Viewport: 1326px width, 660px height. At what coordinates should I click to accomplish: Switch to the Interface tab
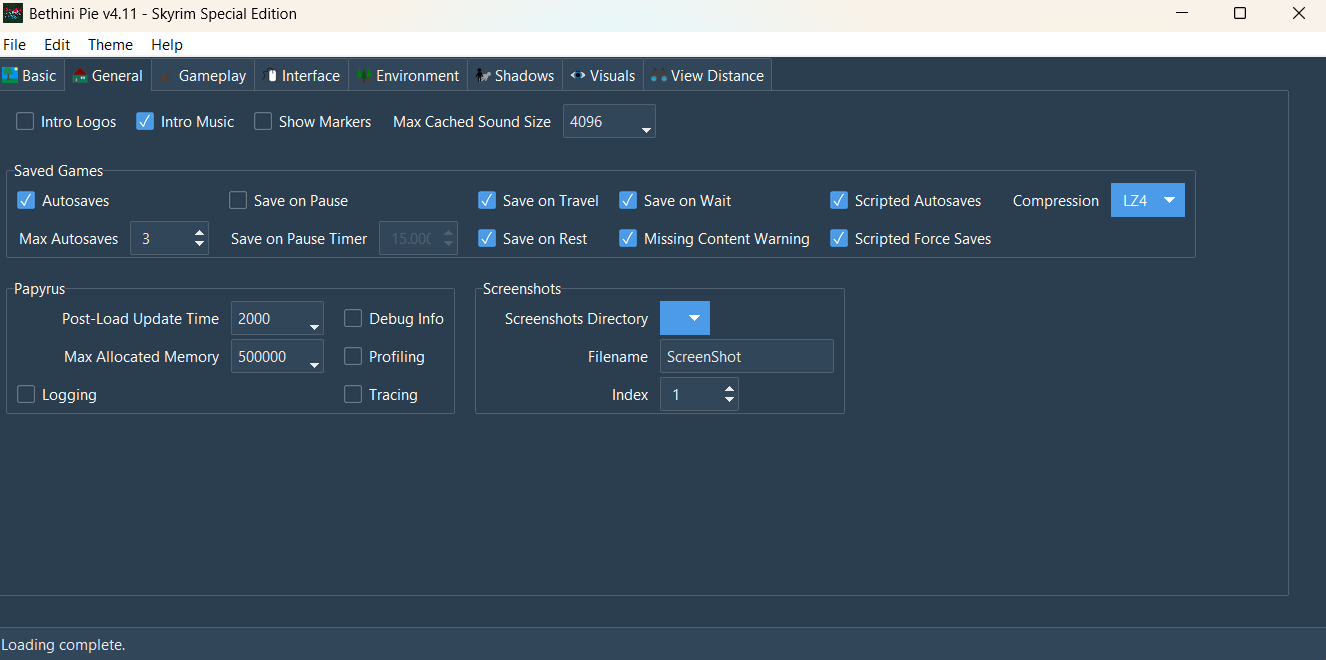302,75
